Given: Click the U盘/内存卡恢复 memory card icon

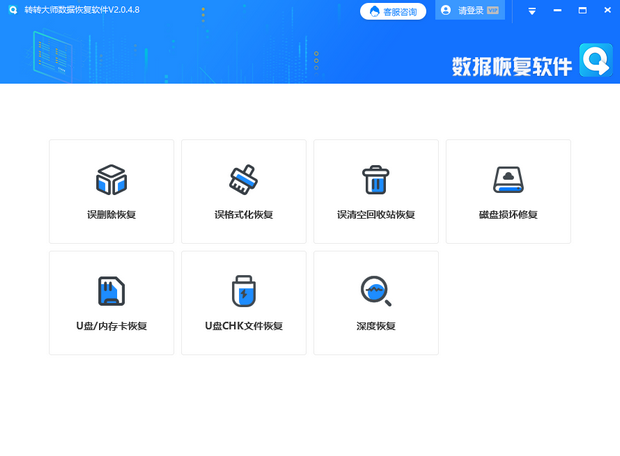Looking at the screenshot, I should tap(112, 291).
